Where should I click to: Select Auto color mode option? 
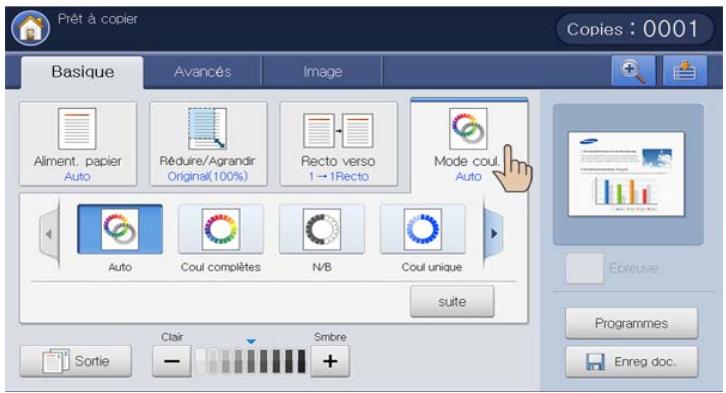tap(120, 229)
